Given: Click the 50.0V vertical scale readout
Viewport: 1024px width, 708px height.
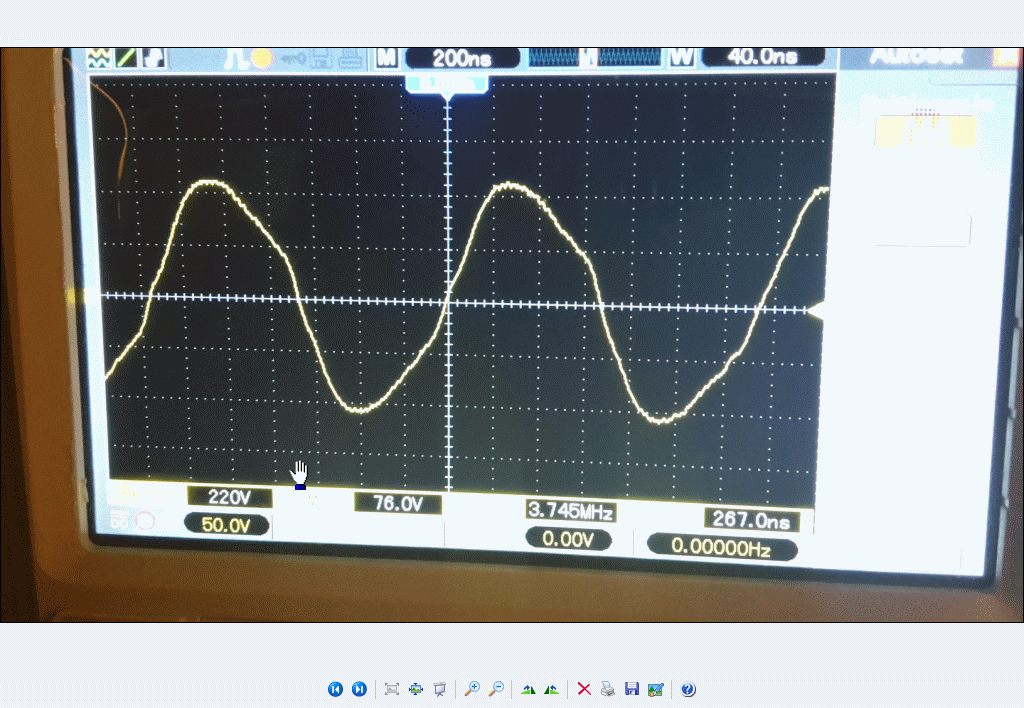Looking at the screenshot, I should [227, 525].
